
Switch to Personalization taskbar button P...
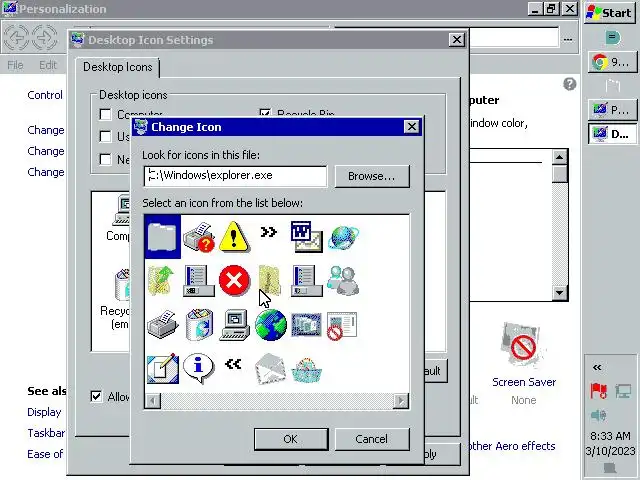[x=612, y=109]
